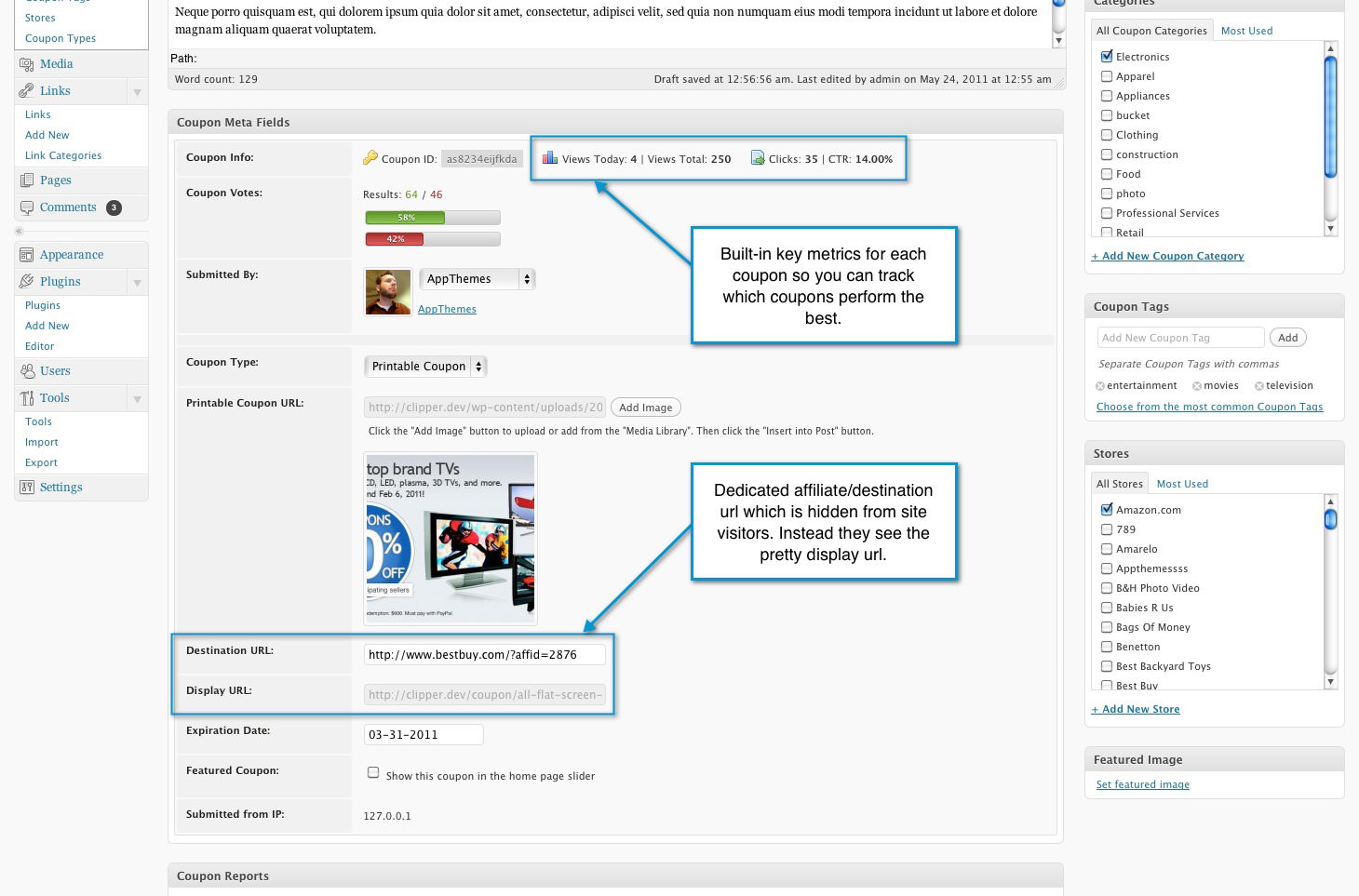Switch to All Coupon Categories tab
The image size is (1359, 896).
[x=1151, y=31]
